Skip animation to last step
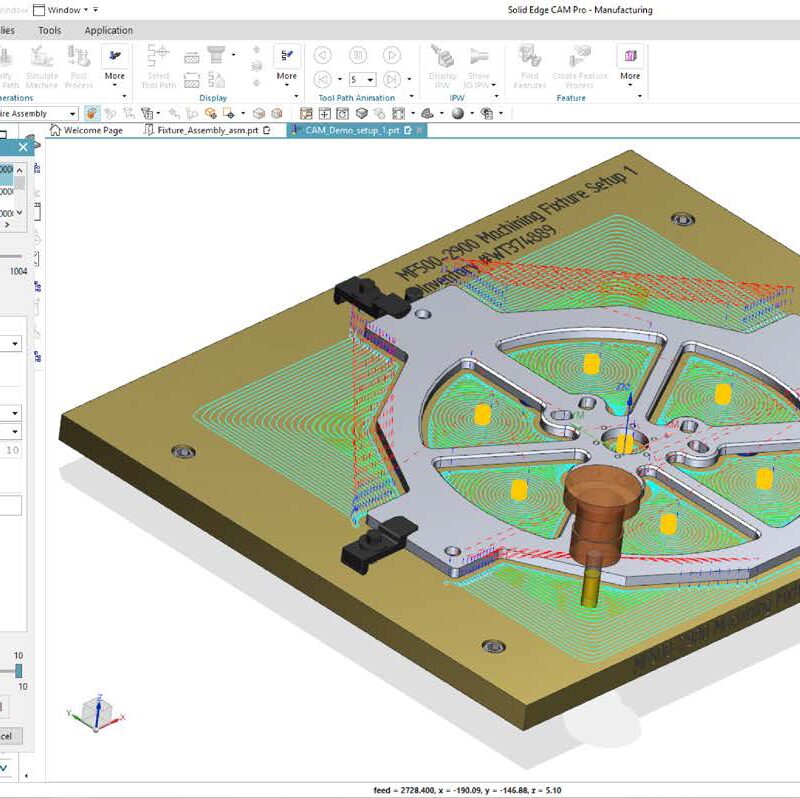 pos(391,79)
